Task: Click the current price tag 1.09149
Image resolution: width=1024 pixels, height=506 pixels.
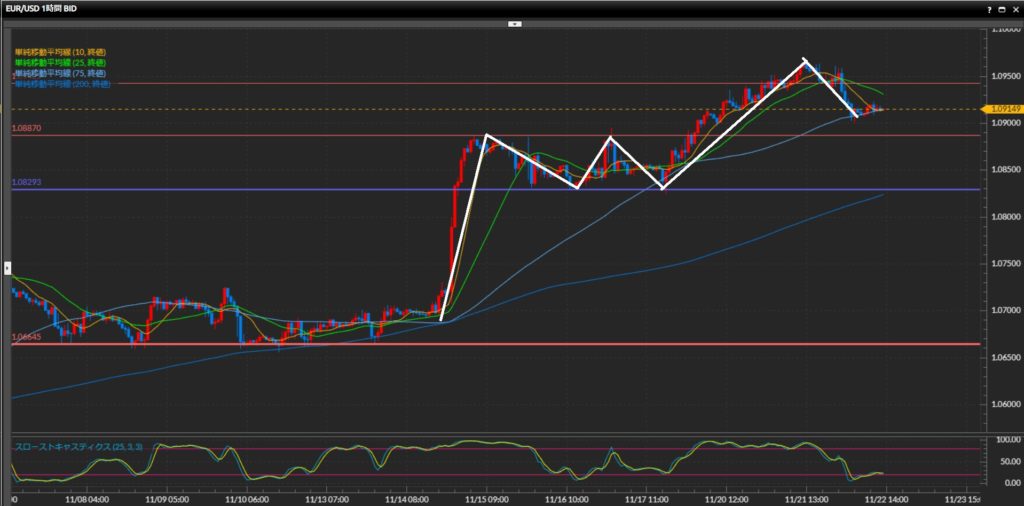Action: pos(1003,108)
